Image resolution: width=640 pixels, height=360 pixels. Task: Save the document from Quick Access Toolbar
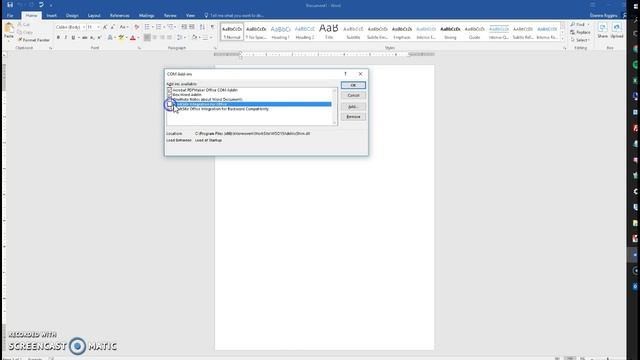(10, 5)
